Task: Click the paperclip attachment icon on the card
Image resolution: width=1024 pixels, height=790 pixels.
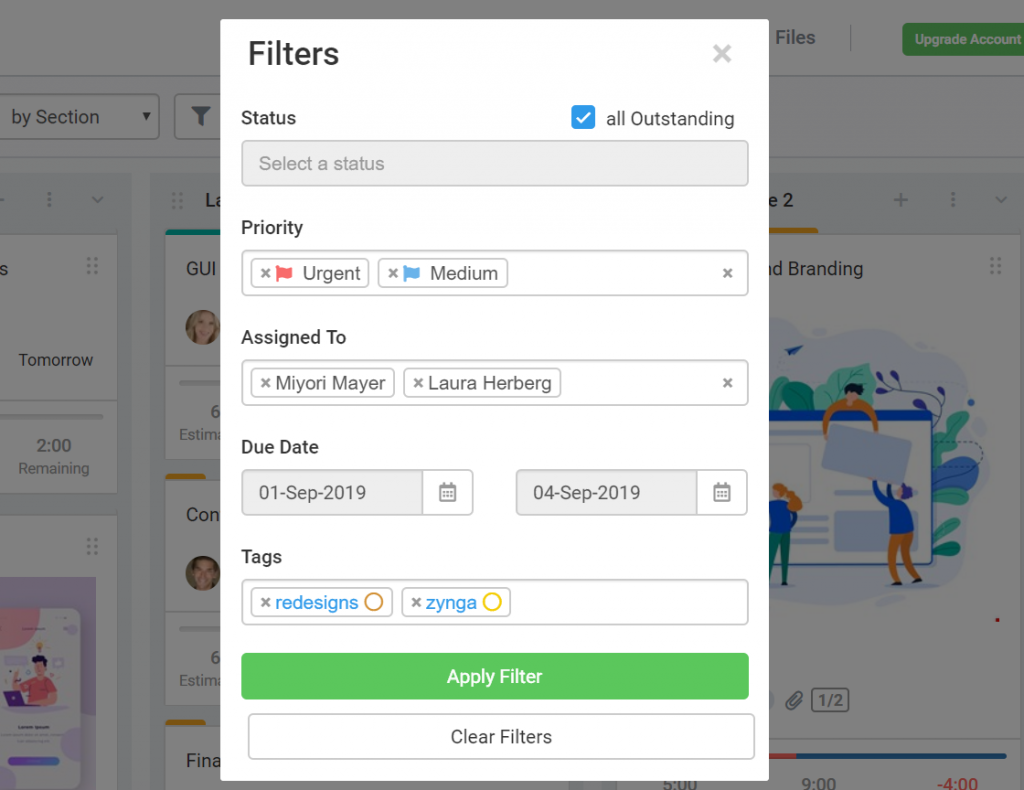Action: [x=795, y=700]
